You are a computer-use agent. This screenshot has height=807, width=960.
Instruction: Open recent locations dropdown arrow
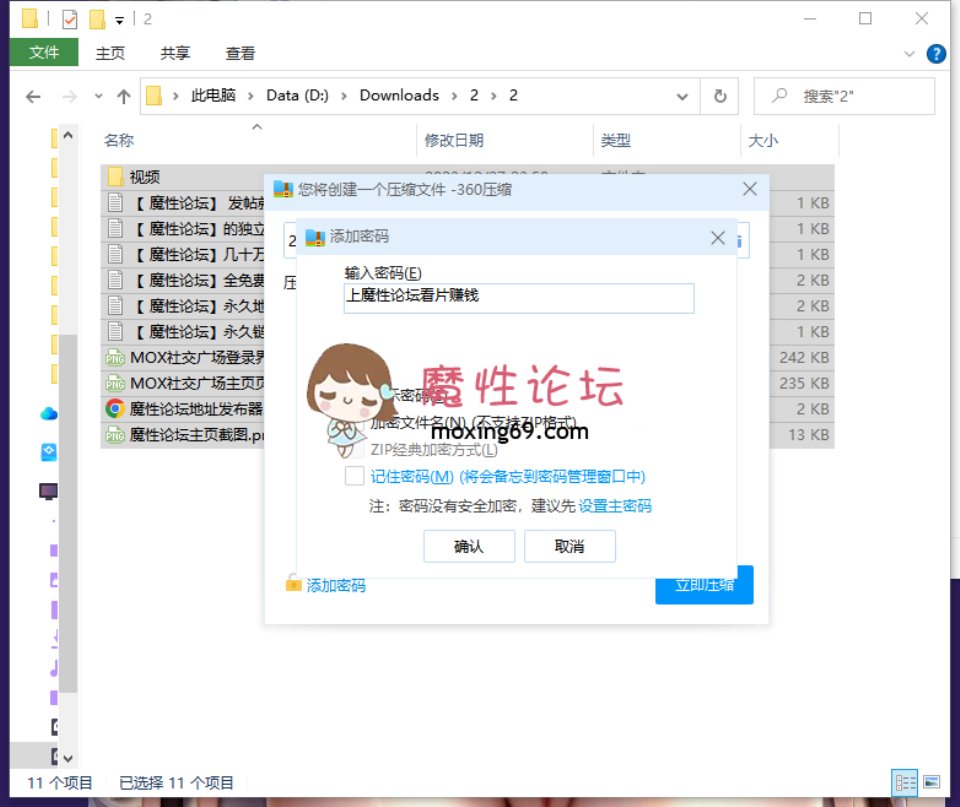pos(98,96)
